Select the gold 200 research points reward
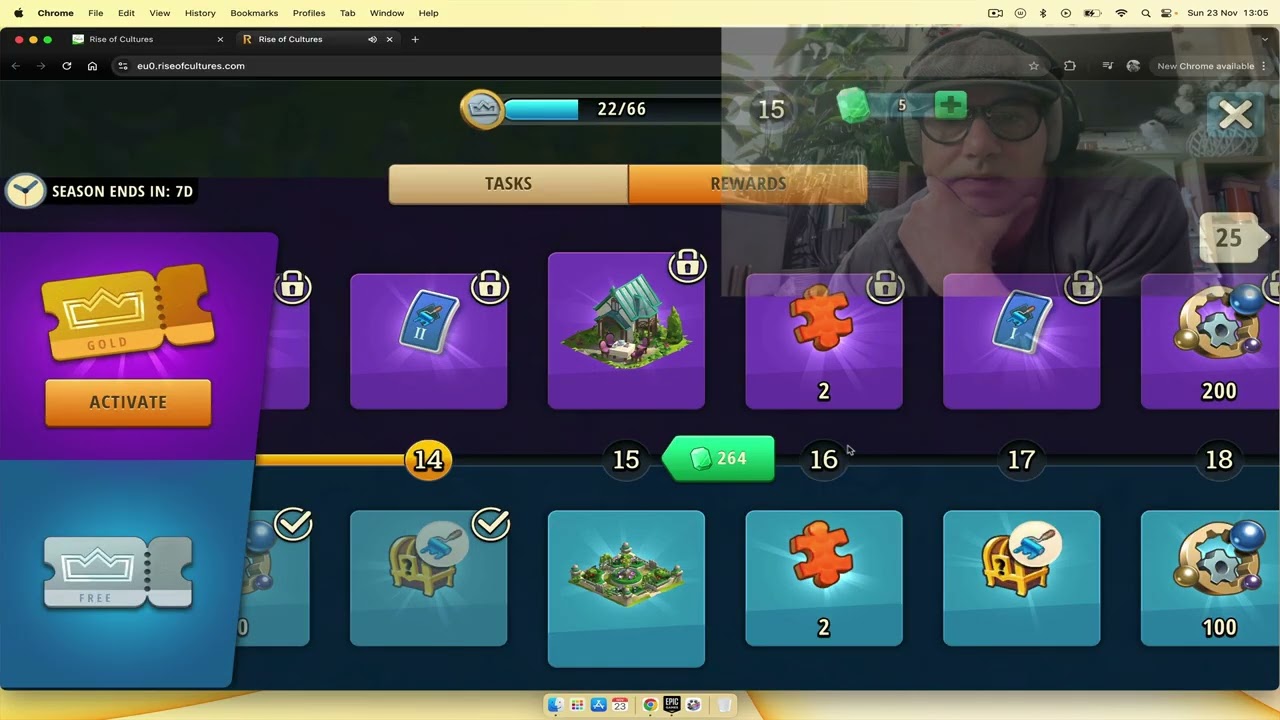This screenshot has width=1280, height=720. click(1211, 341)
